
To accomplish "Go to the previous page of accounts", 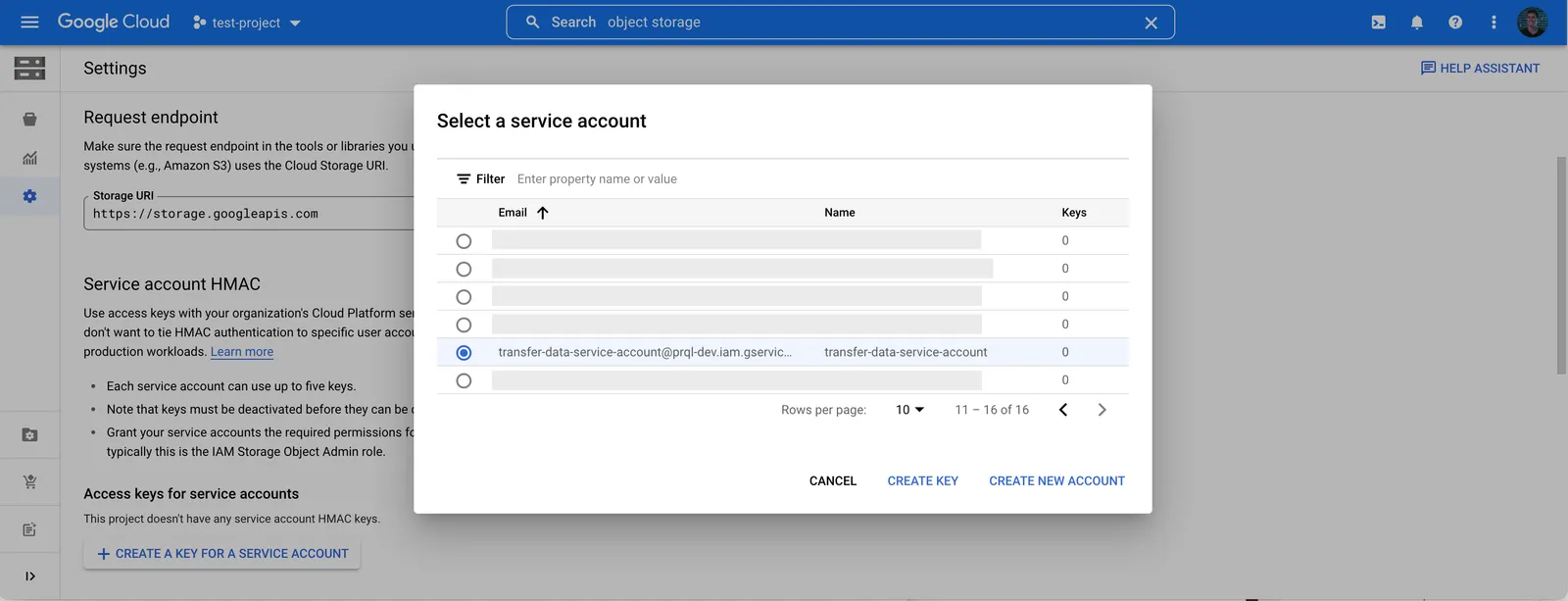I will point(1063,410).
